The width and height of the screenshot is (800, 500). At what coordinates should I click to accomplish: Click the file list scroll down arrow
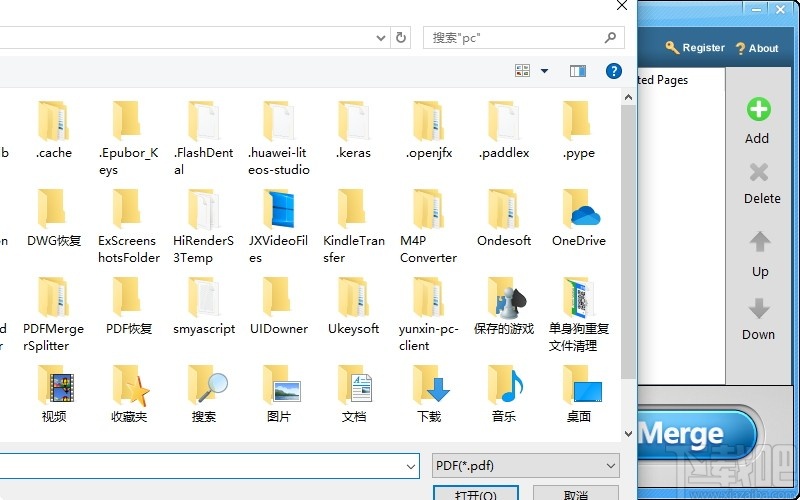click(x=629, y=434)
